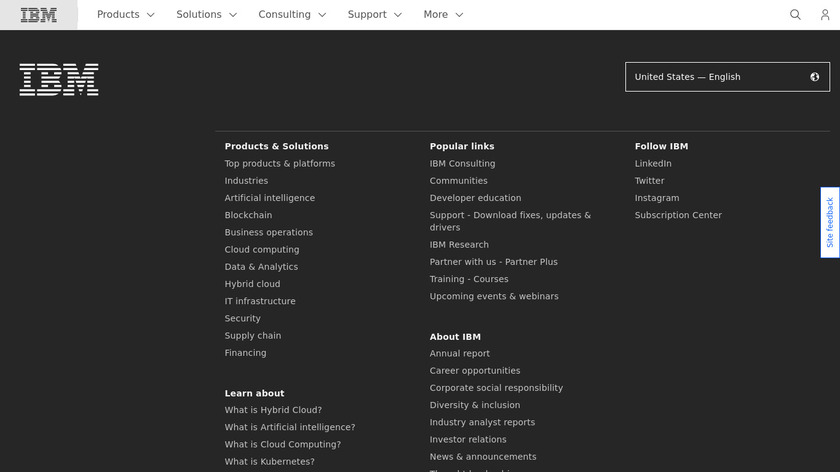Open the Artificial intelligence link
This screenshot has width=840, height=472.
coord(269,198)
